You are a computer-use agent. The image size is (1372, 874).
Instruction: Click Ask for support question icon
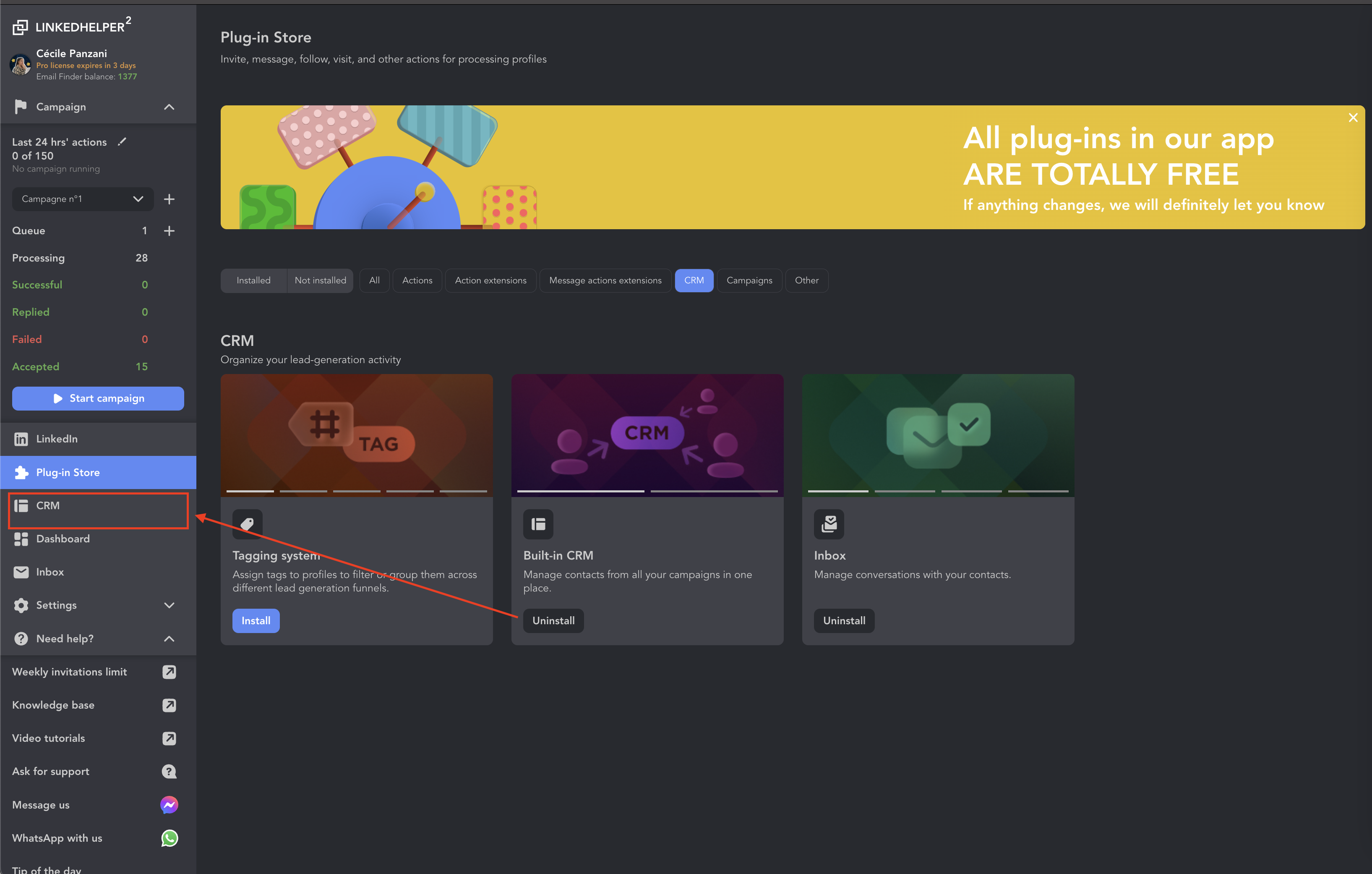169,772
